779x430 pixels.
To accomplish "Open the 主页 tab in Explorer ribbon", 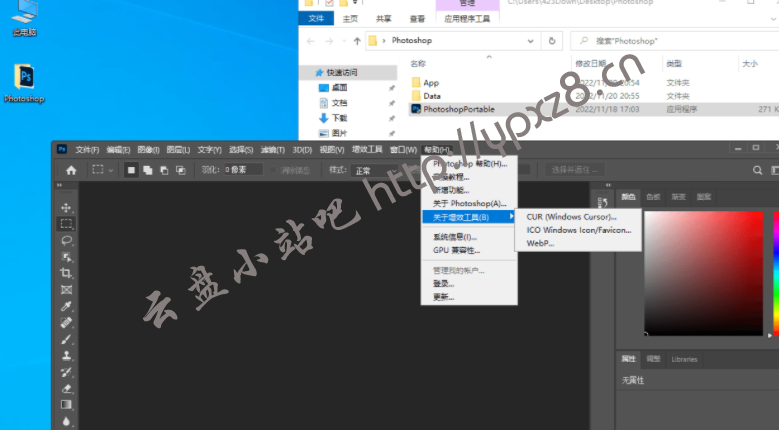I will tap(350, 19).
